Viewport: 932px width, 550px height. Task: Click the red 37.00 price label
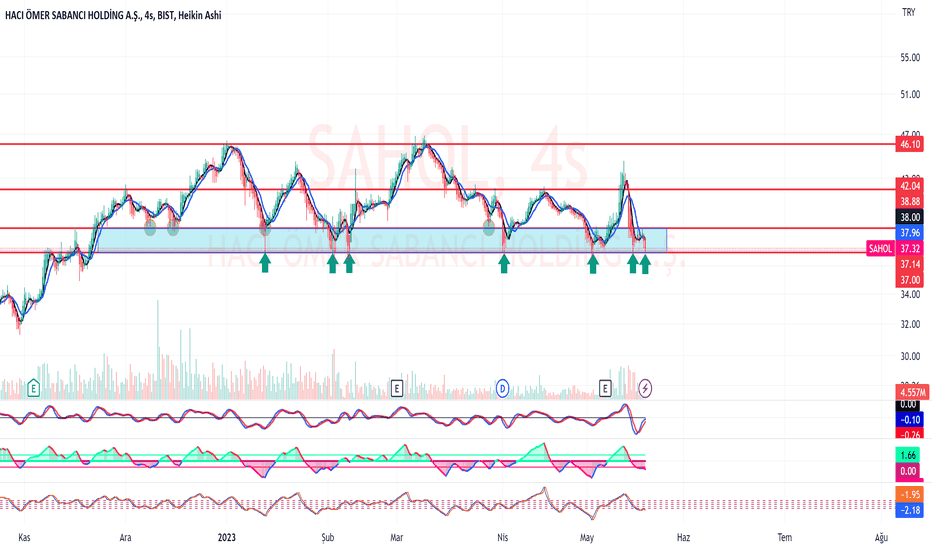pyautogui.click(x=909, y=280)
